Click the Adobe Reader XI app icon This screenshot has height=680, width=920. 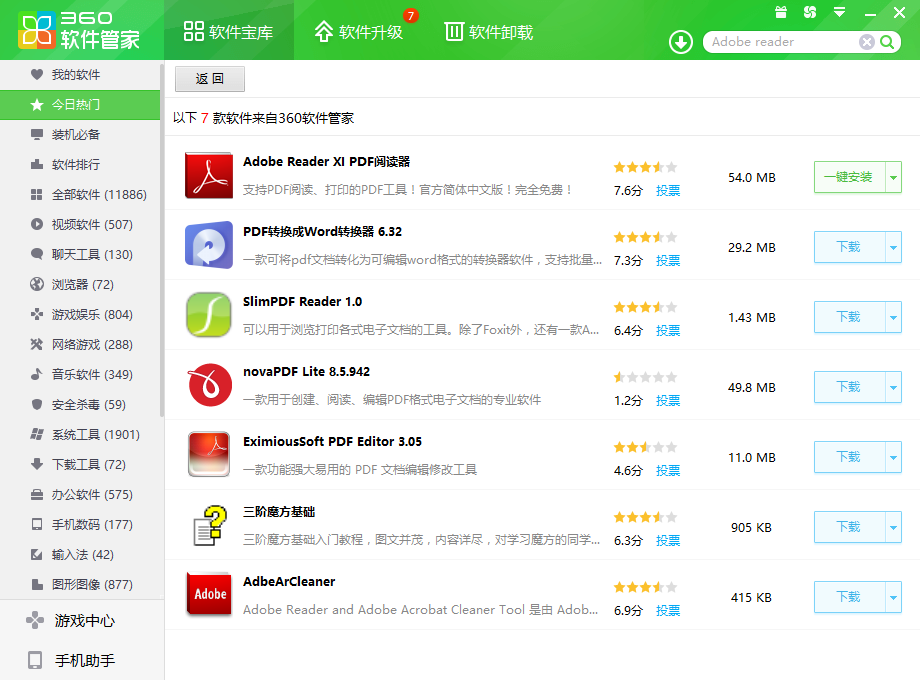pyautogui.click(x=209, y=175)
